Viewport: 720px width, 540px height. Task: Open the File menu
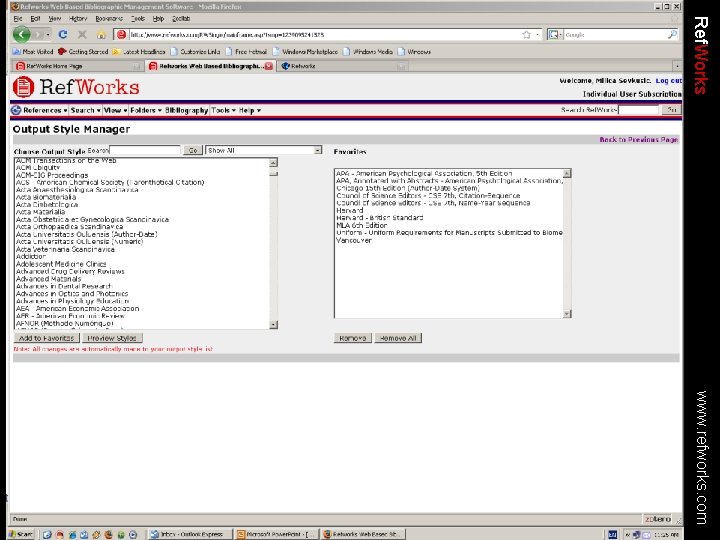[17, 19]
